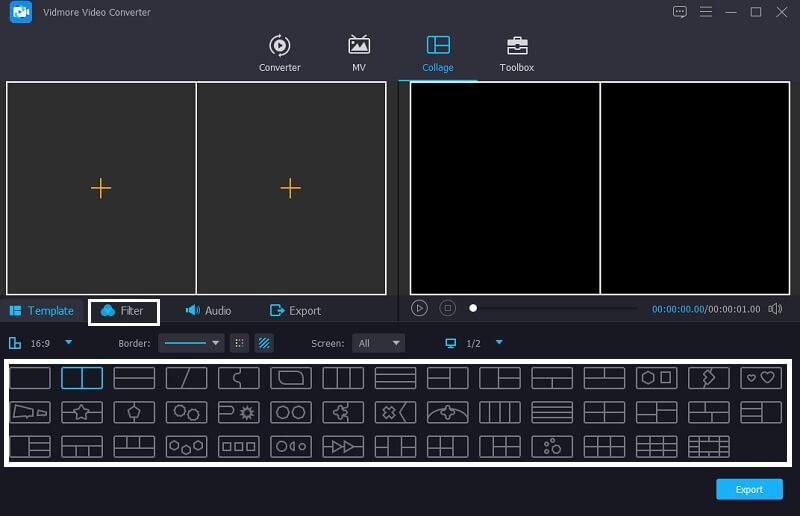Viewport: 800px width, 516px height.
Task: Select the side-by-side two-panel template
Action: click(x=82, y=378)
